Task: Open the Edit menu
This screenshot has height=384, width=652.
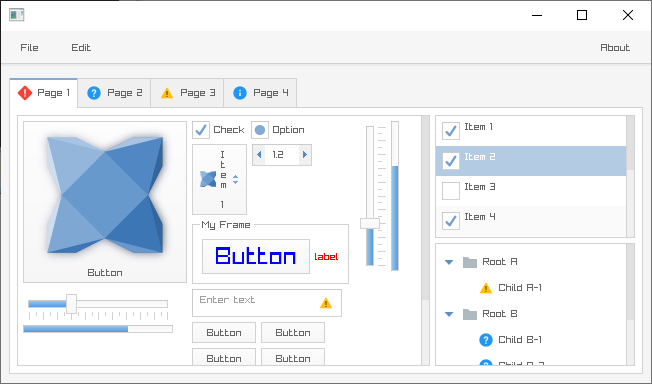Action: point(81,48)
